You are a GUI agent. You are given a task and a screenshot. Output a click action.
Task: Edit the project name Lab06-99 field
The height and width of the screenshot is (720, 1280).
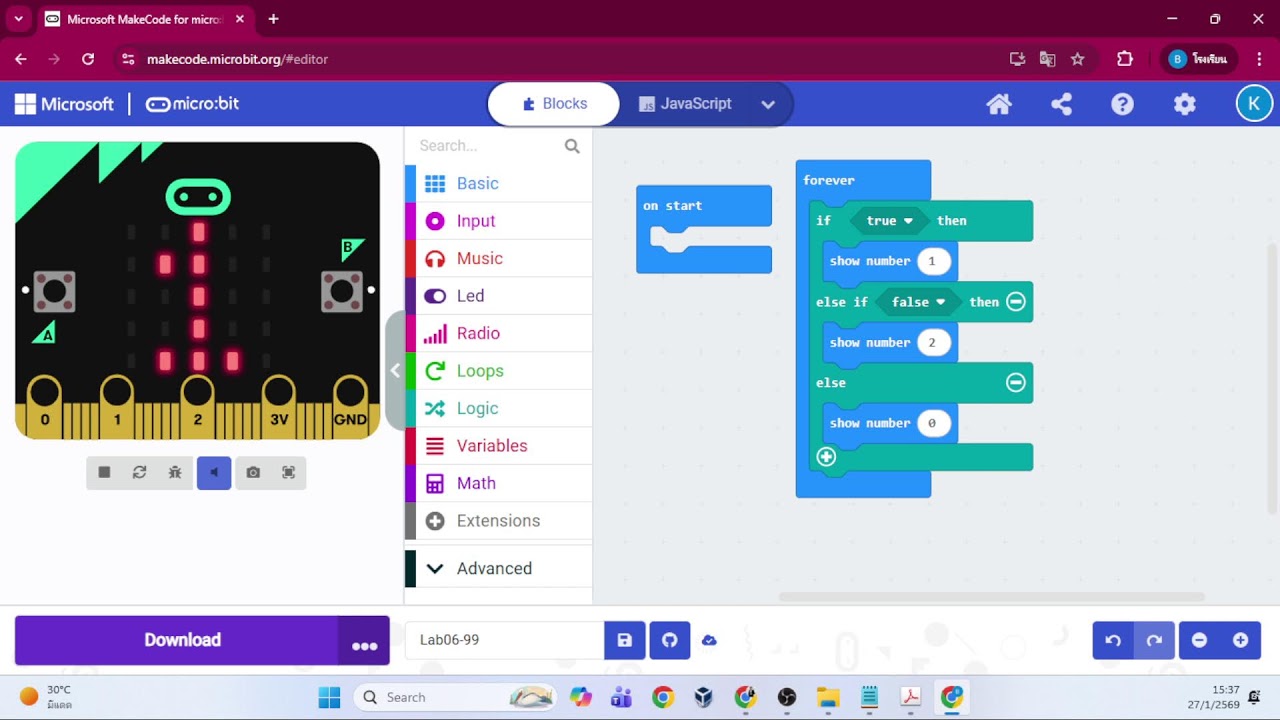[504, 640]
